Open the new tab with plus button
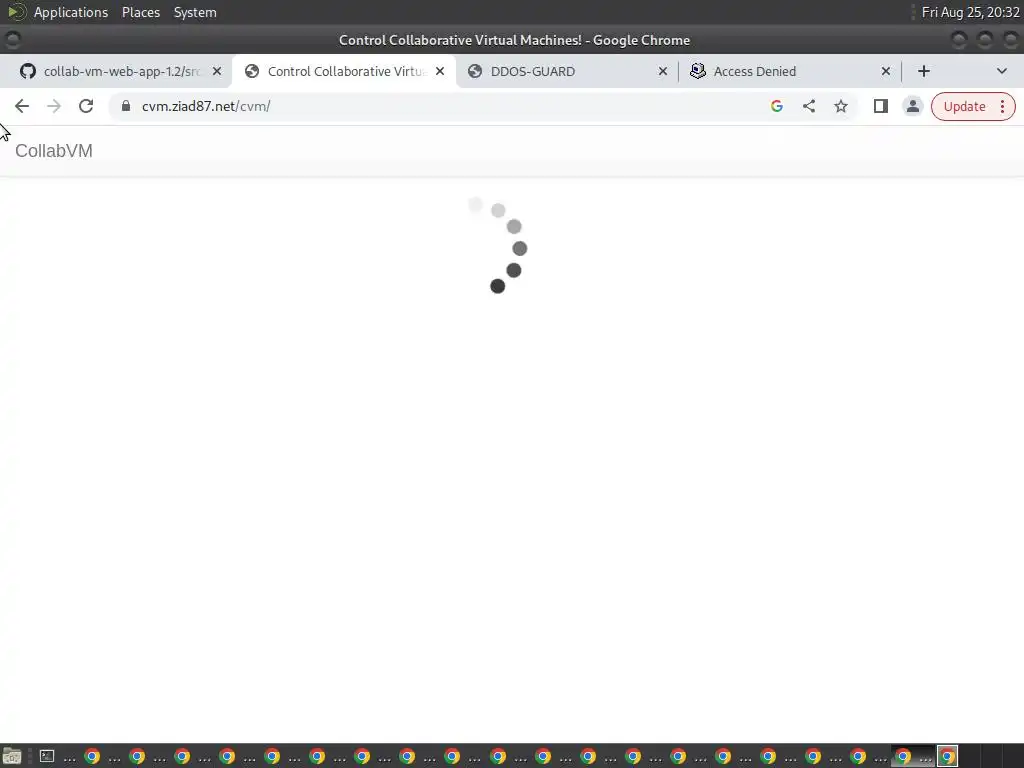Viewport: 1024px width, 768px height. tap(923, 71)
